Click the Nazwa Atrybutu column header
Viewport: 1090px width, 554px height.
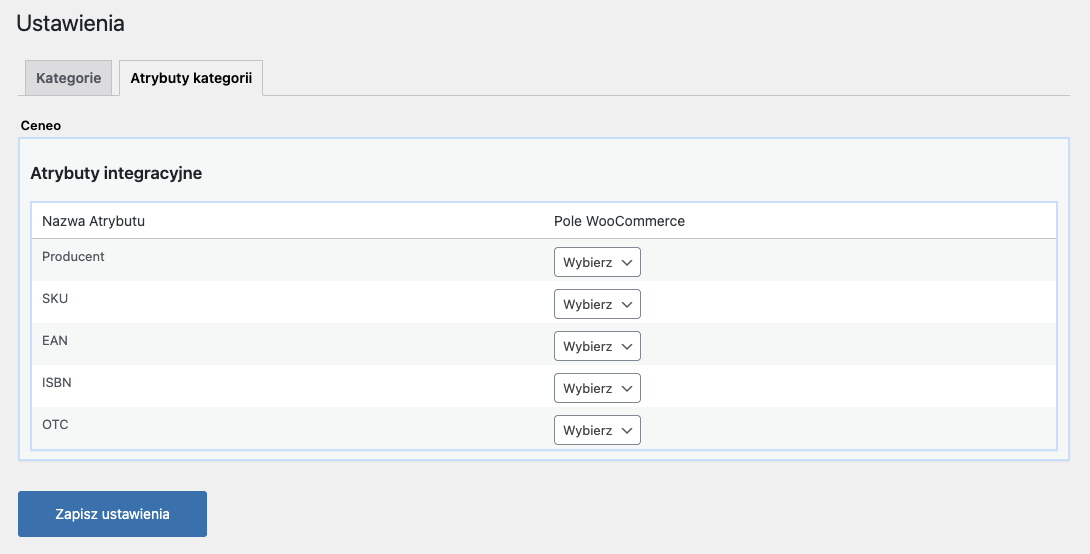pyautogui.click(x=93, y=221)
